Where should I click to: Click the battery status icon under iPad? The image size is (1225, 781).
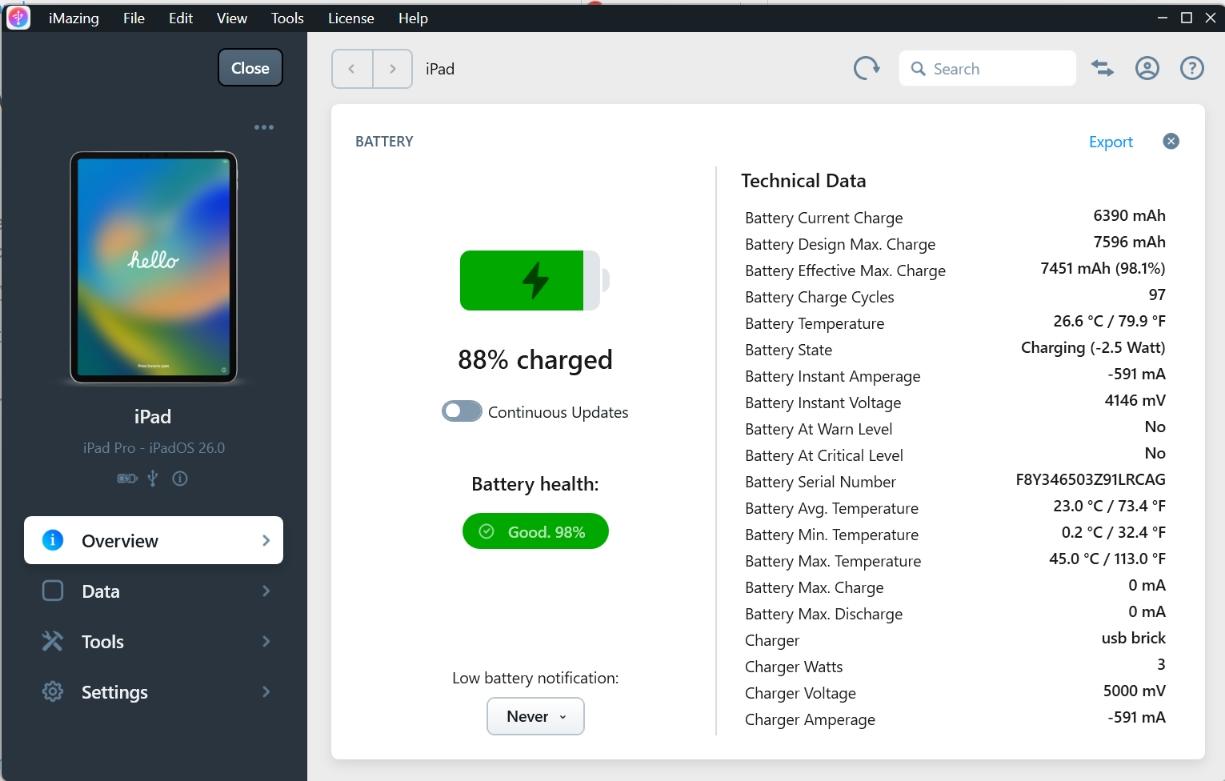point(127,479)
